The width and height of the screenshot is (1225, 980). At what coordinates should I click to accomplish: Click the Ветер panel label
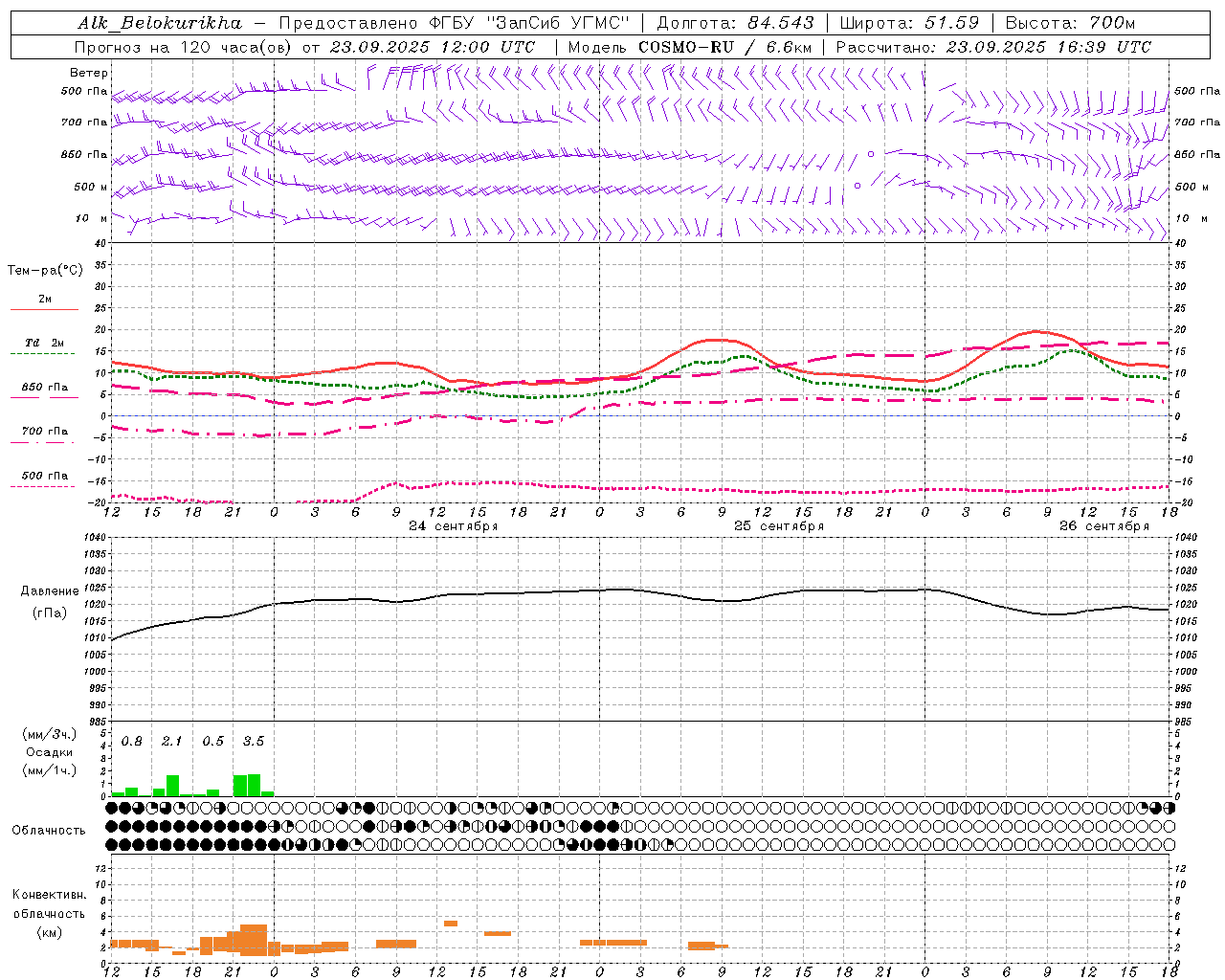coord(89,73)
